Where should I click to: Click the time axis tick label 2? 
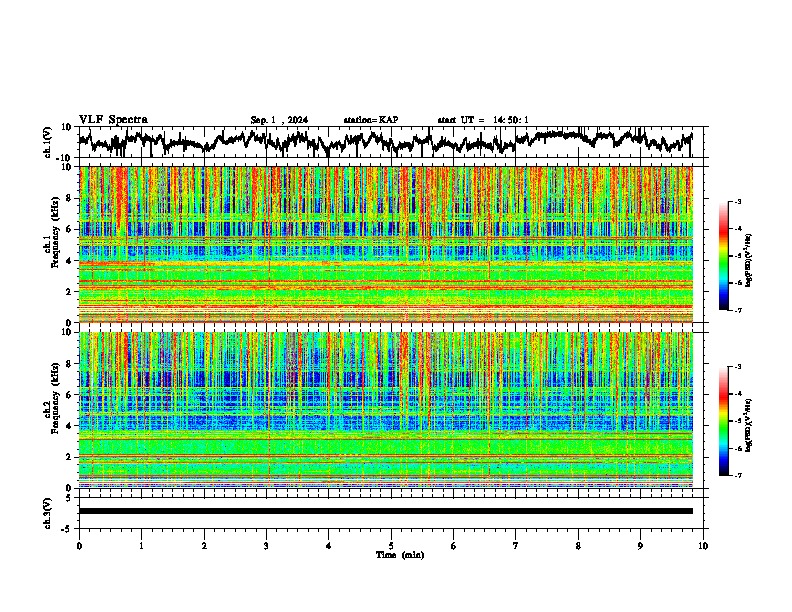204,546
